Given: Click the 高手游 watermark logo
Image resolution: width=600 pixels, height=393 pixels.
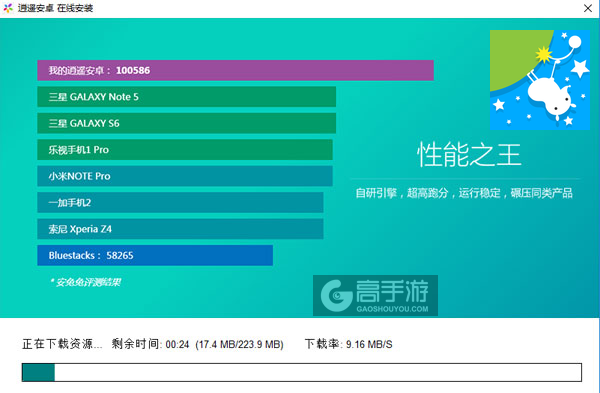Looking at the screenshot, I should (x=375, y=295).
